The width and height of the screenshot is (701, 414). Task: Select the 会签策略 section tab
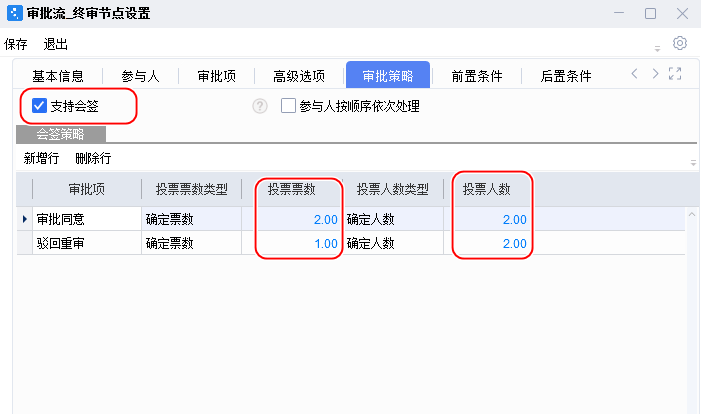pos(60,134)
